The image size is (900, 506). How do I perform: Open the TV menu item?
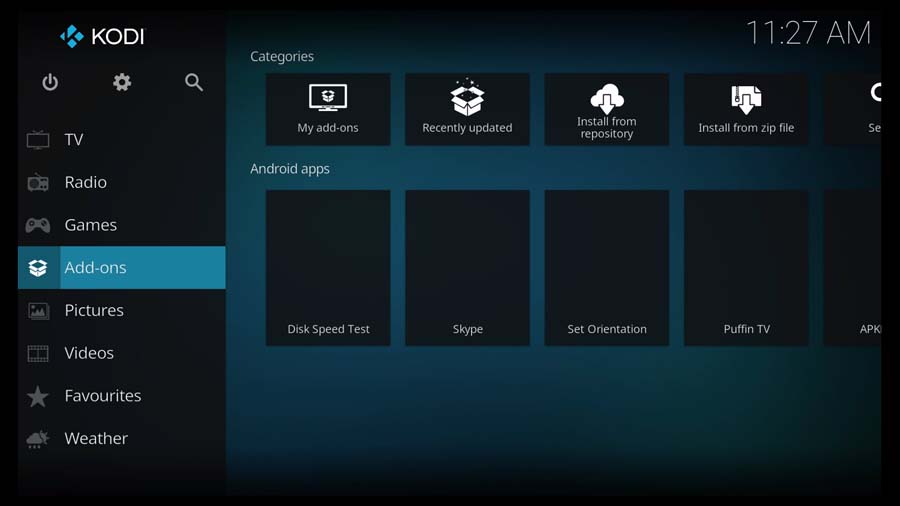click(x=122, y=139)
